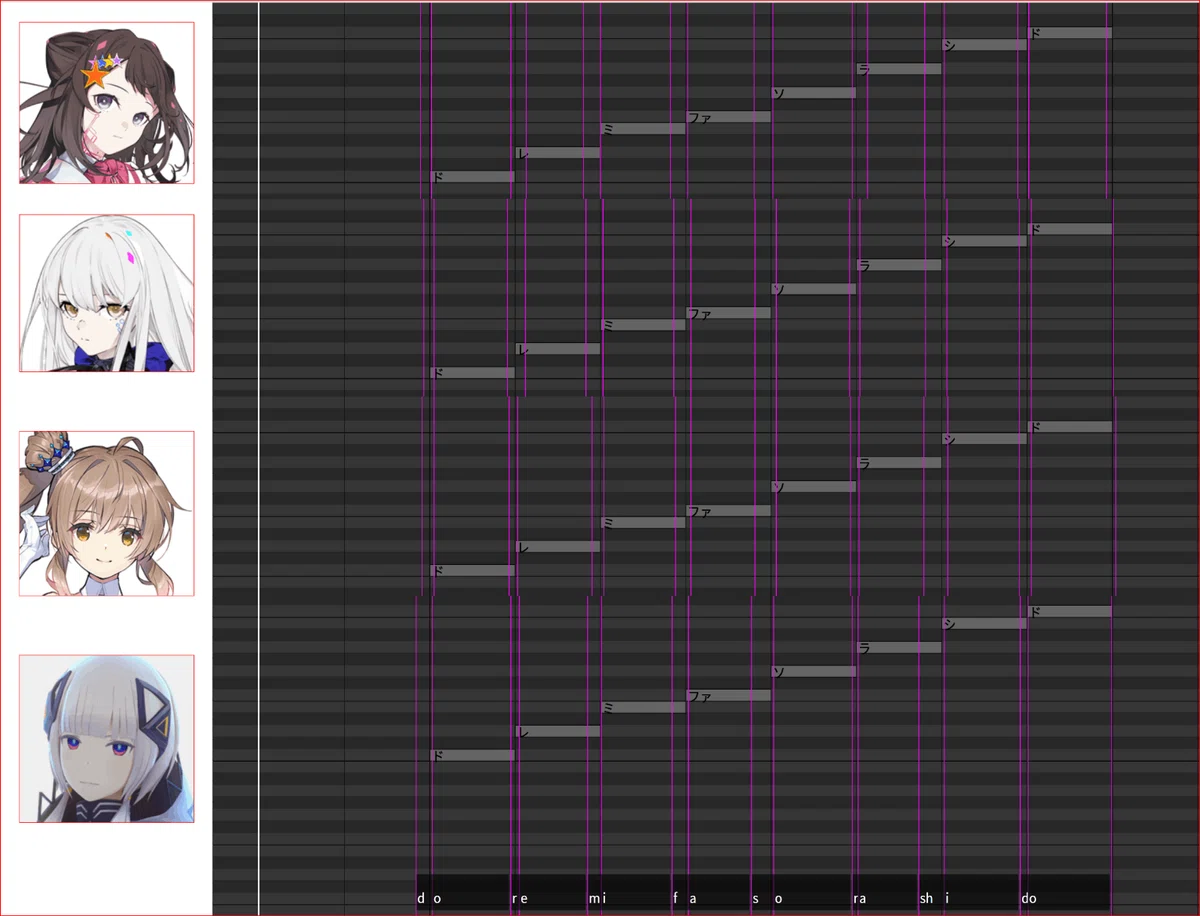The image size is (1200, 916).
Task: Click the final "do" phoneme label without spacing
Action: pos(1029,899)
